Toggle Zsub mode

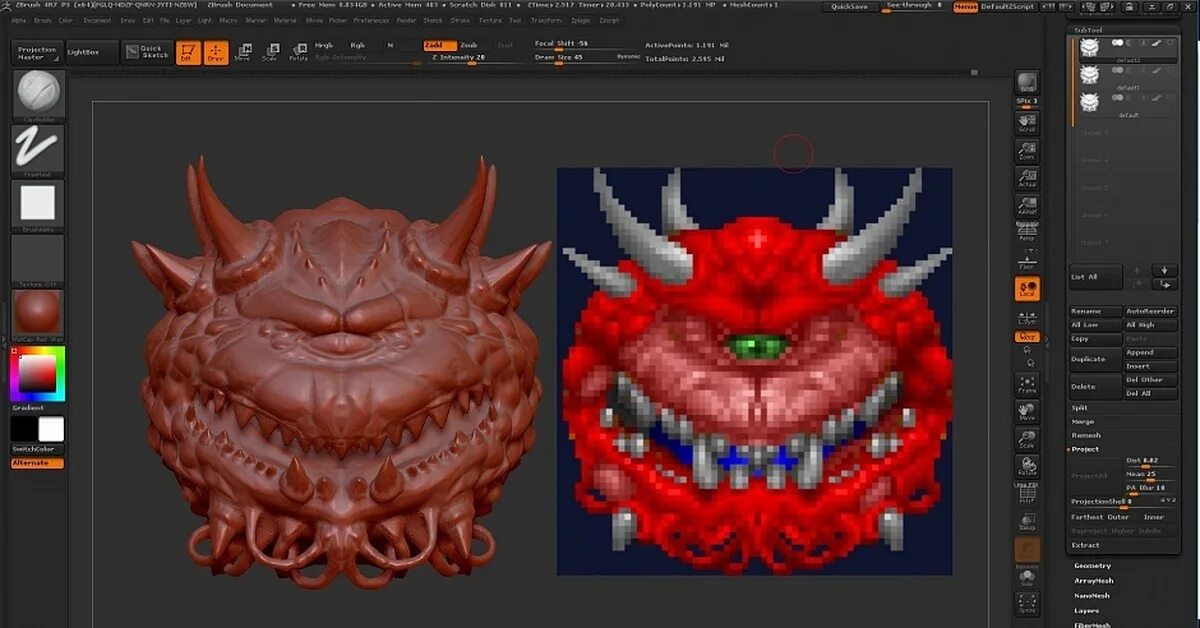470,45
